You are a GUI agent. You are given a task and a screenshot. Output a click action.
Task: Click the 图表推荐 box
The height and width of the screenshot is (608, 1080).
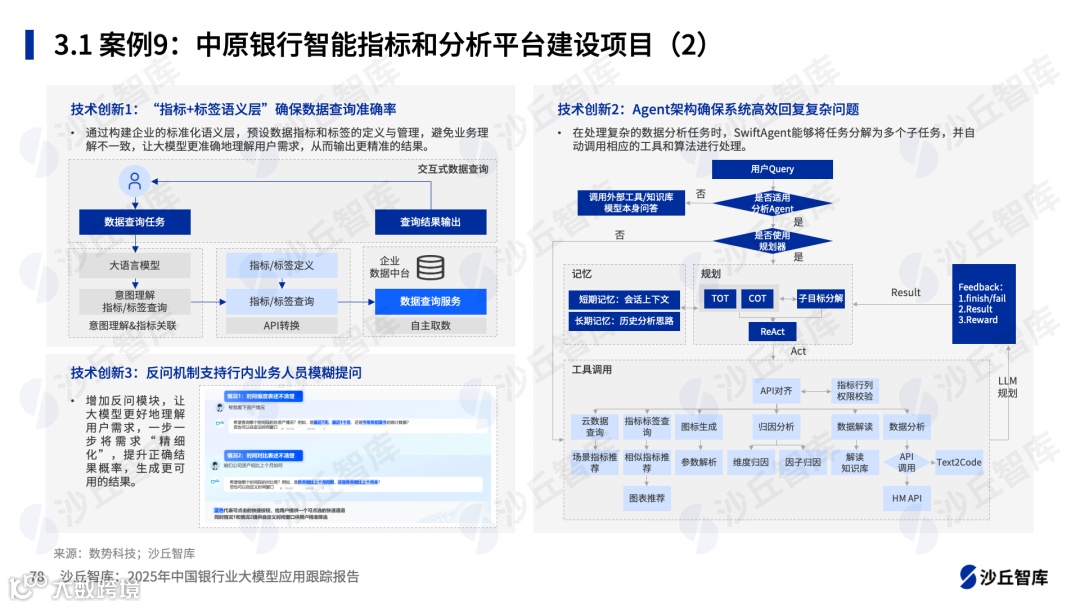pos(647,498)
